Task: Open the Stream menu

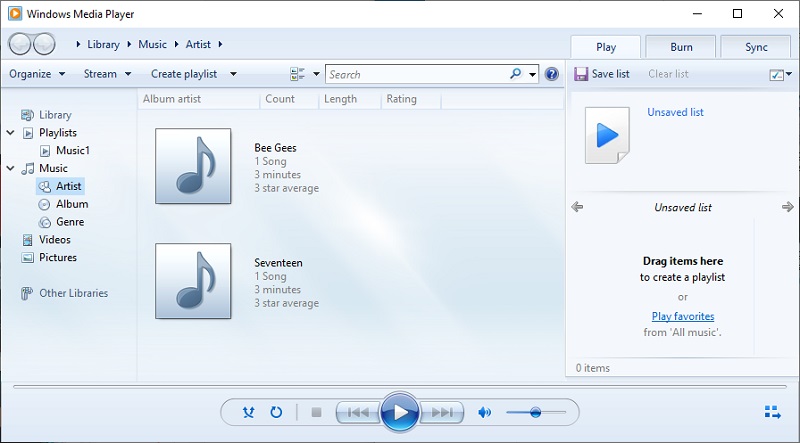Action: (x=107, y=74)
